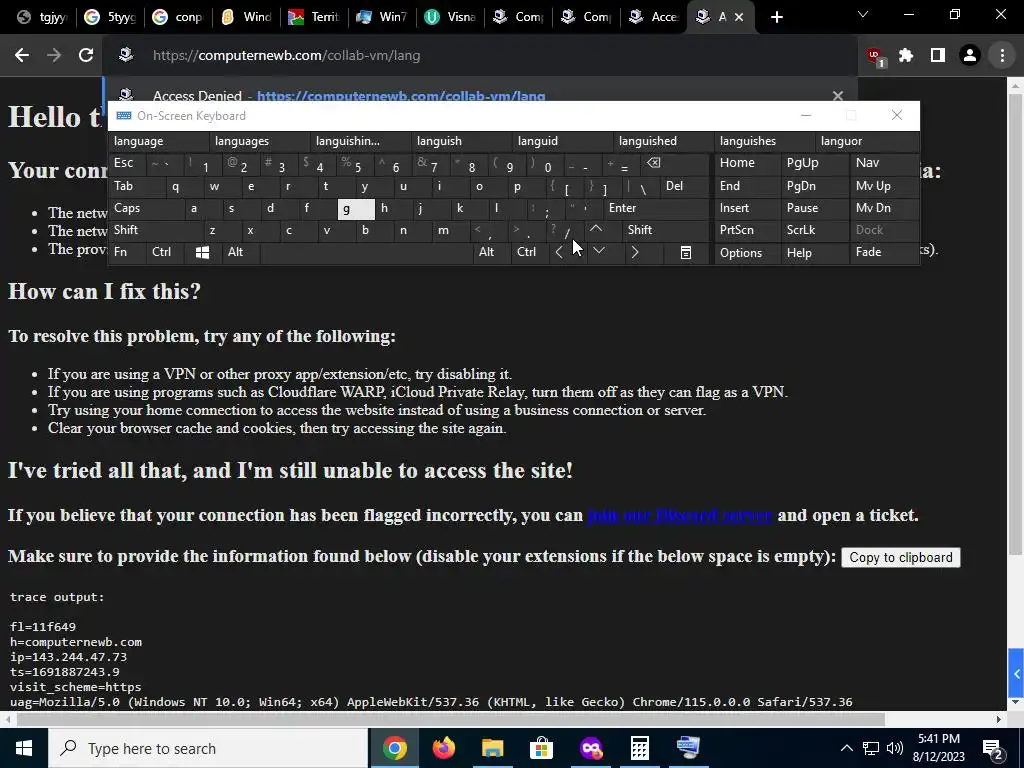The height and width of the screenshot is (768, 1024).
Task: Toggle the left Shift key on keyboard
Action: [154, 230]
